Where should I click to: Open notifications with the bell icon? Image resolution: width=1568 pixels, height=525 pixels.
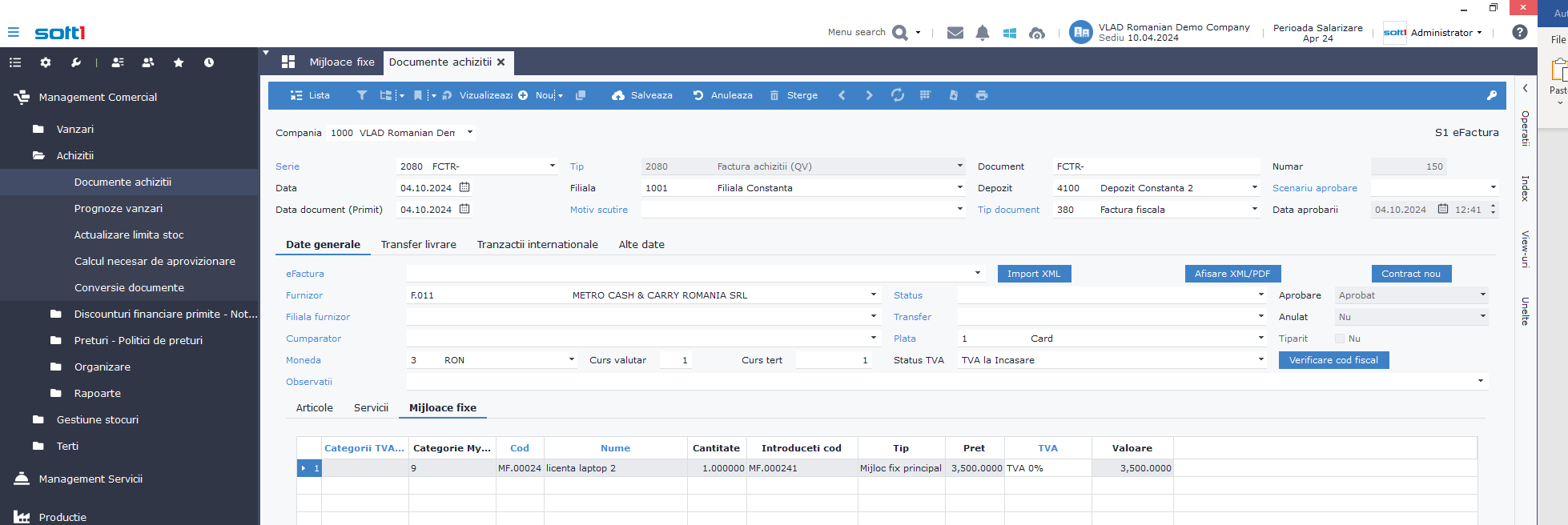pos(983,33)
